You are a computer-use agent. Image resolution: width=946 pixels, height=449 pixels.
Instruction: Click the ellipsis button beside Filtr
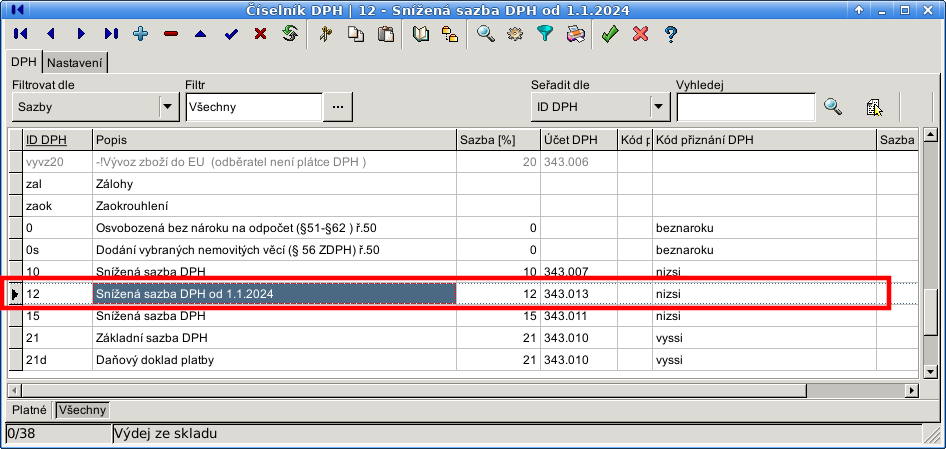point(338,106)
